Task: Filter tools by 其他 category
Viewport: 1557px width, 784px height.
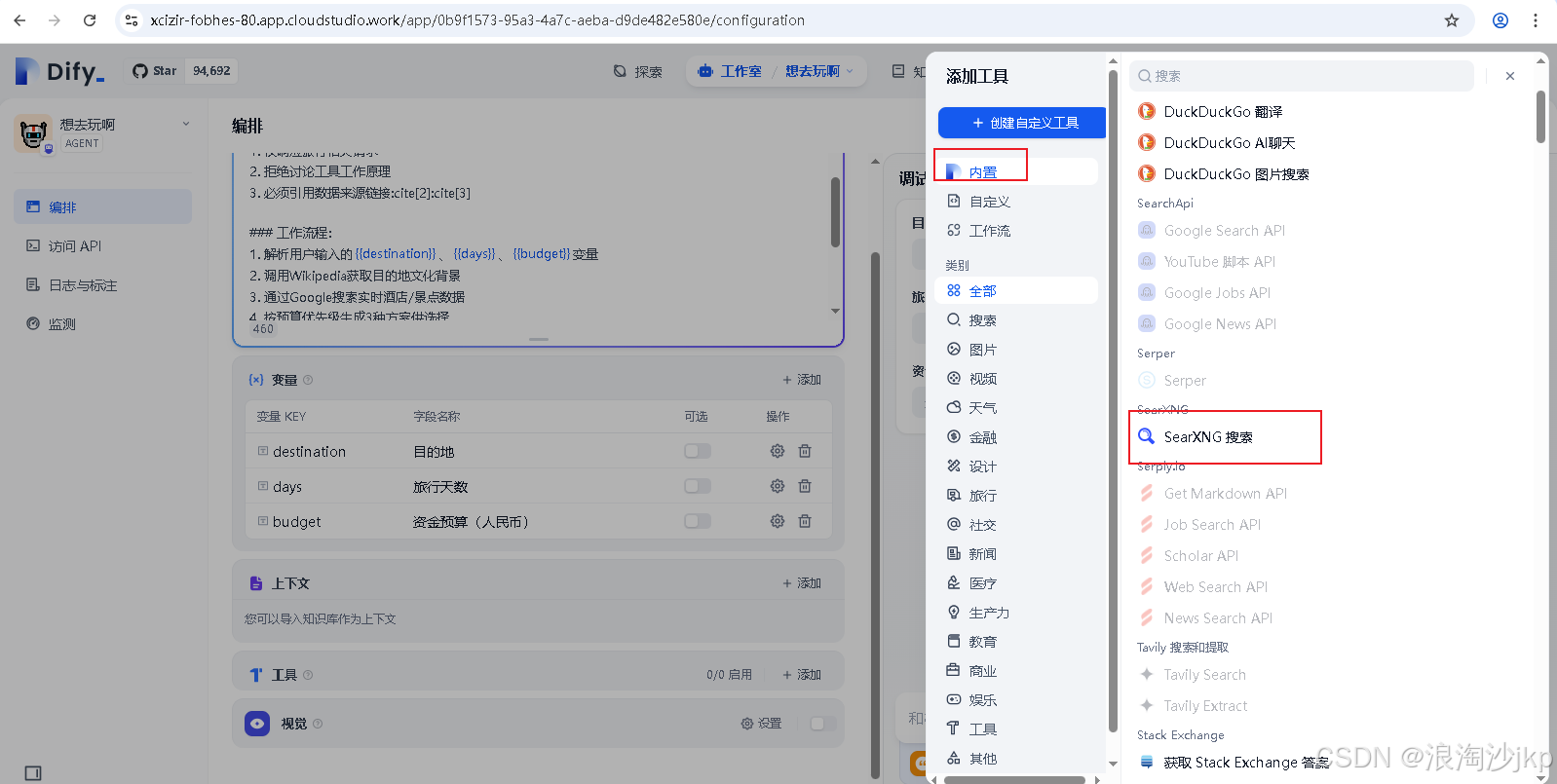Action: tap(1016, 759)
